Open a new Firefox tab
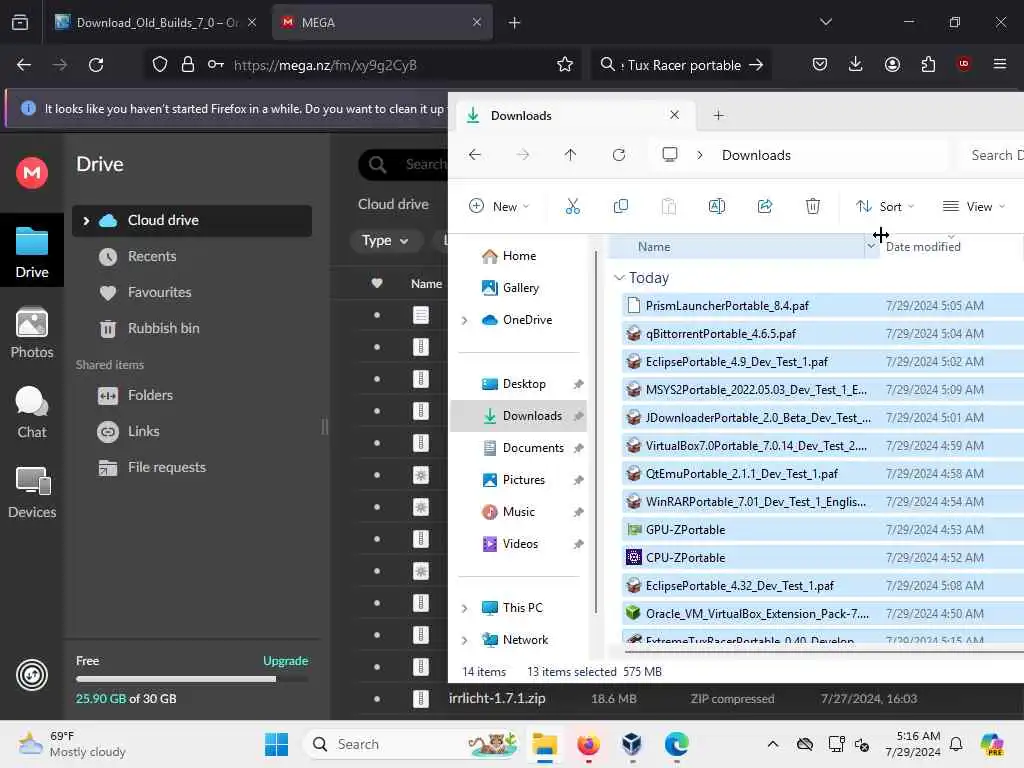Viewport: 1024px width, 768px height. click(515, 22)
